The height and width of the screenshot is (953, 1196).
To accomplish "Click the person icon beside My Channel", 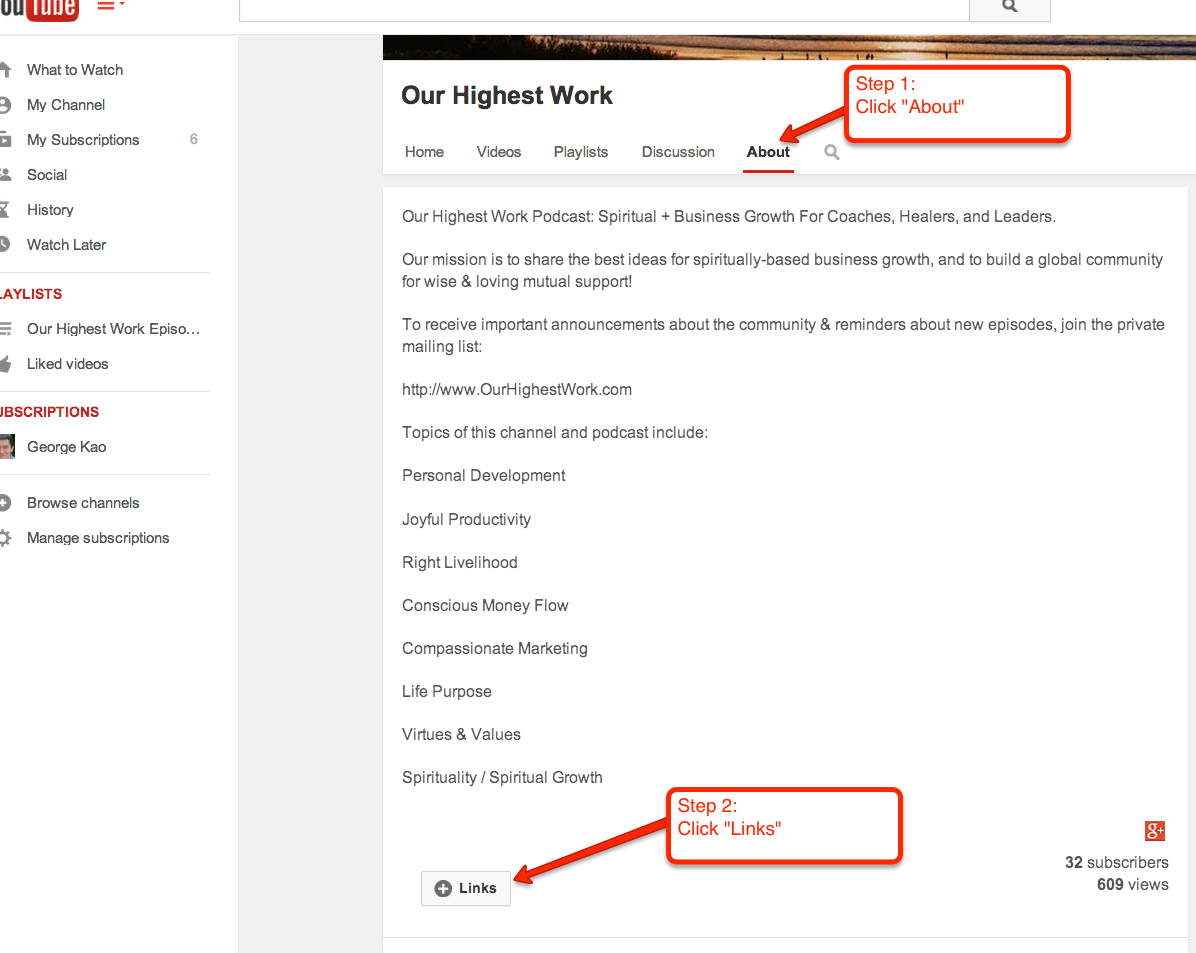I will [5, 105].
